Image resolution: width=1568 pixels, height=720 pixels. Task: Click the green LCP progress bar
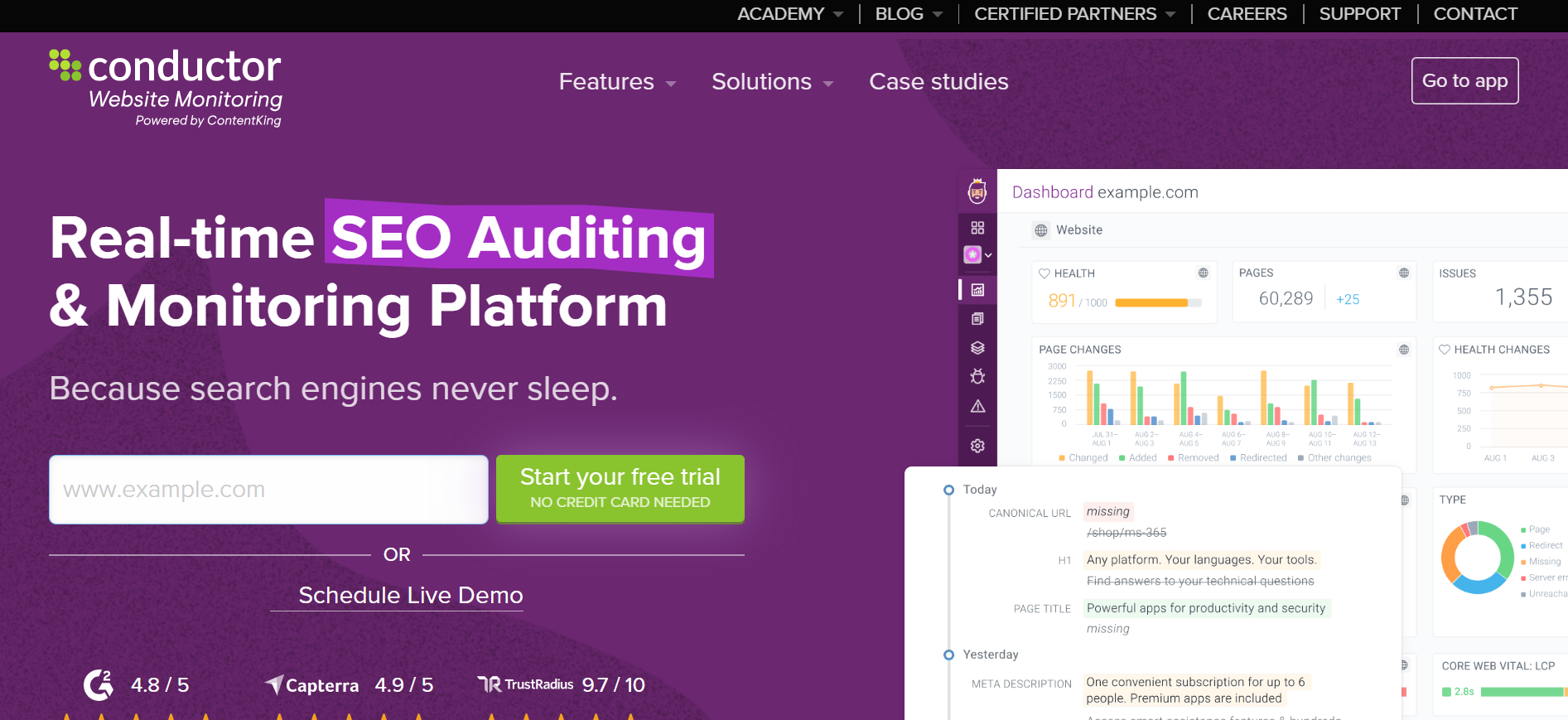(1522, 692)
